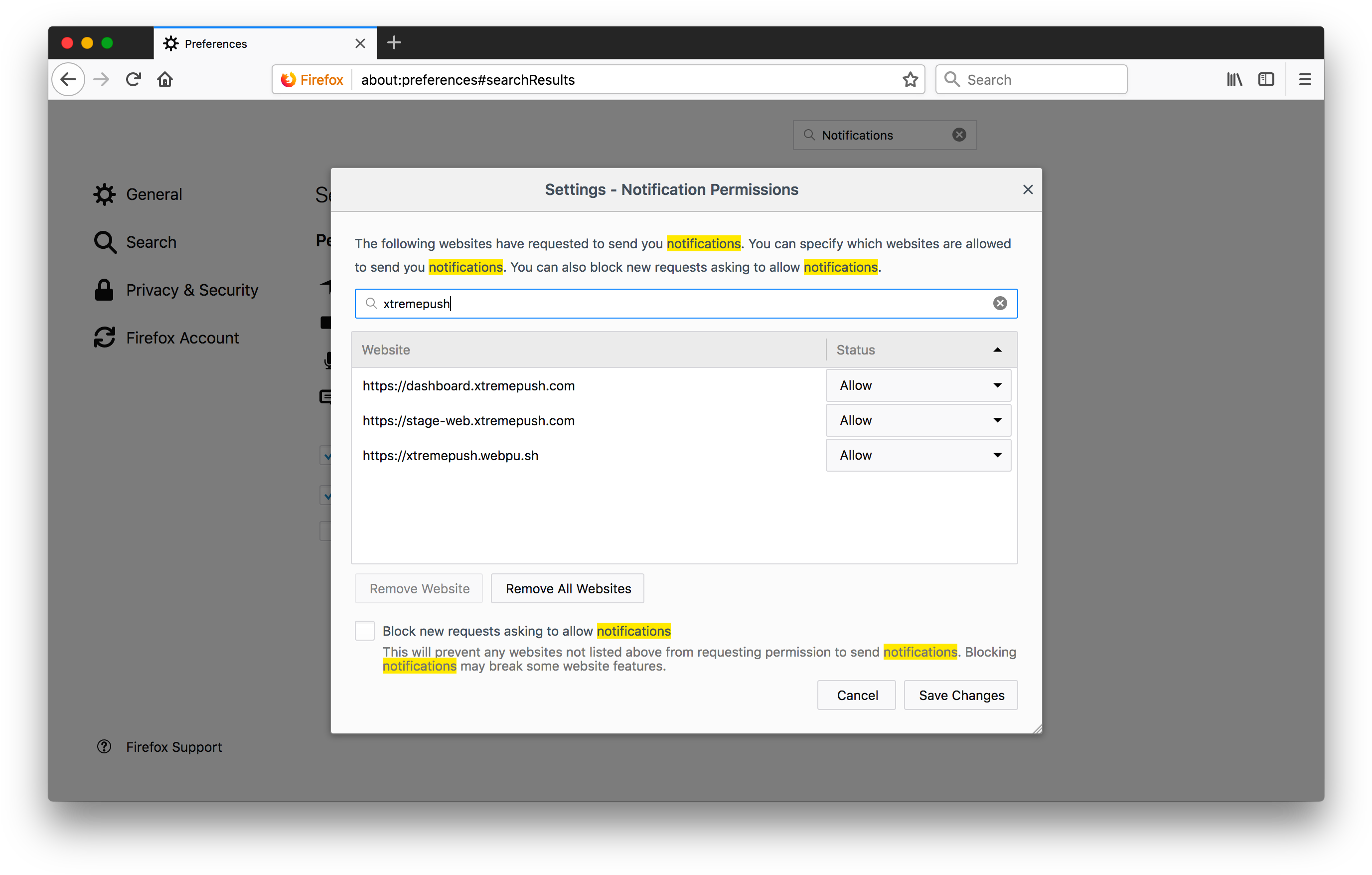Open the Privacy & Security category
Image resolution: width=1372 pixels, height=875 pixels.
coord(176,290)
